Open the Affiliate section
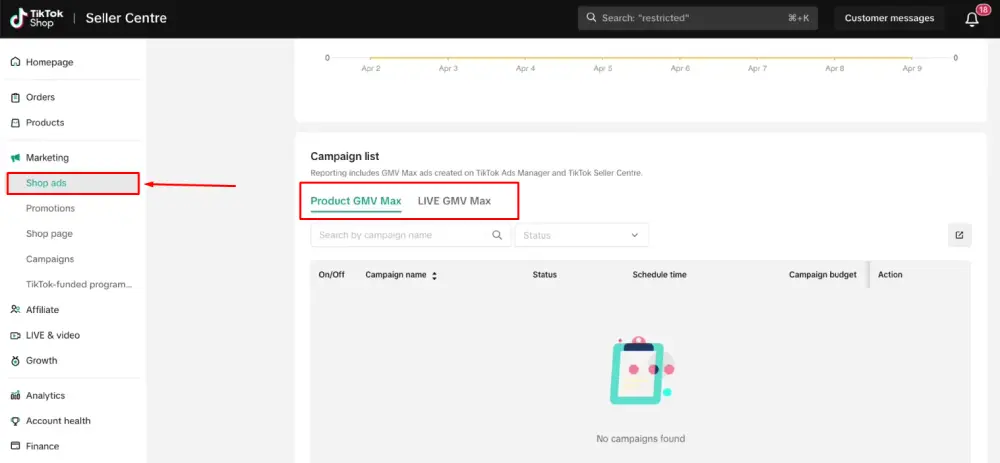Screen dimensions: 1000x463 click(x=42, y=309)
